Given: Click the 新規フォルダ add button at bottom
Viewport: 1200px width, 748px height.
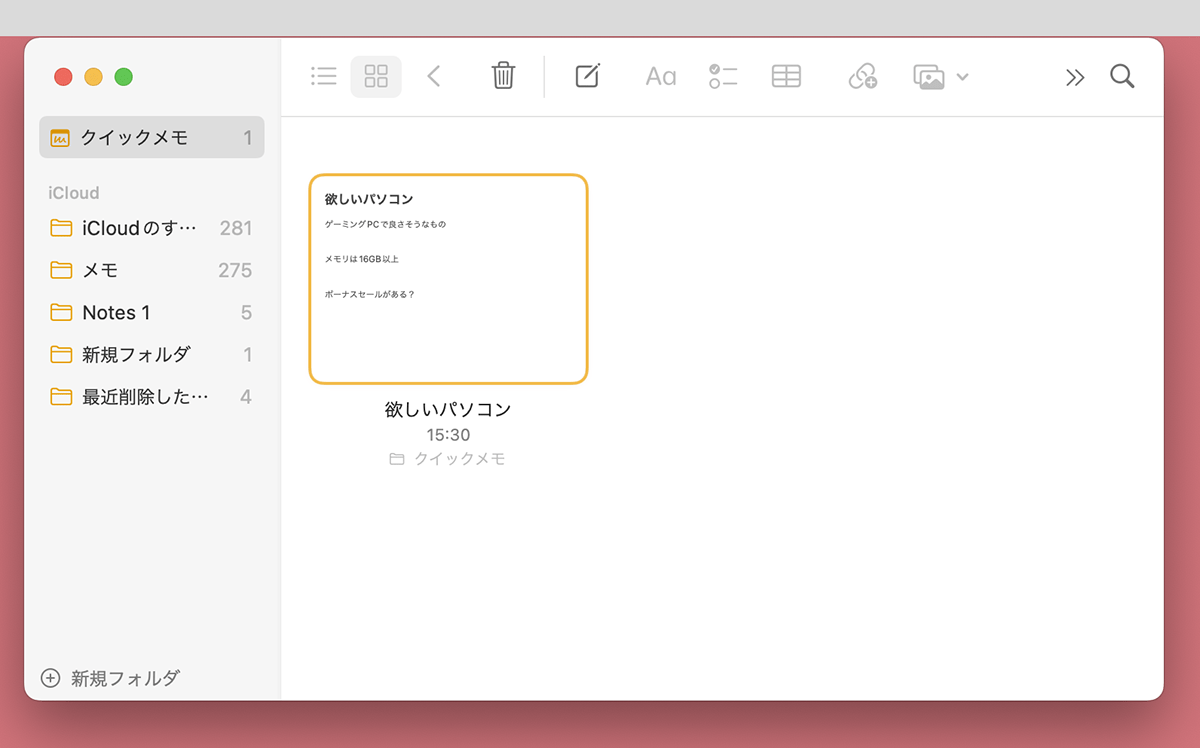Looking at the screenshot, I should (x=111, y=678).
